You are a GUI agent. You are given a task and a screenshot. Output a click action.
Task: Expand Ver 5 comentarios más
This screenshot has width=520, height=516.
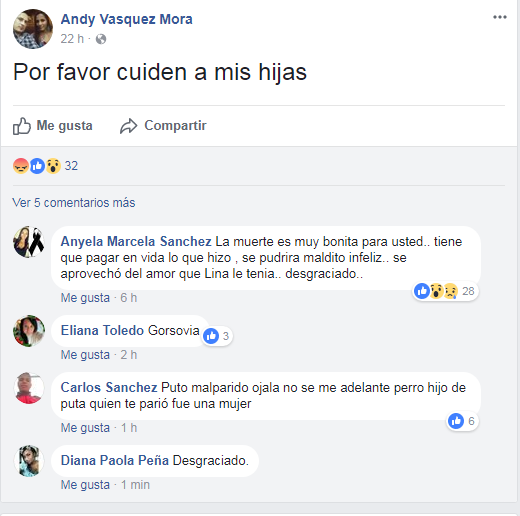[x=74, y=203]
